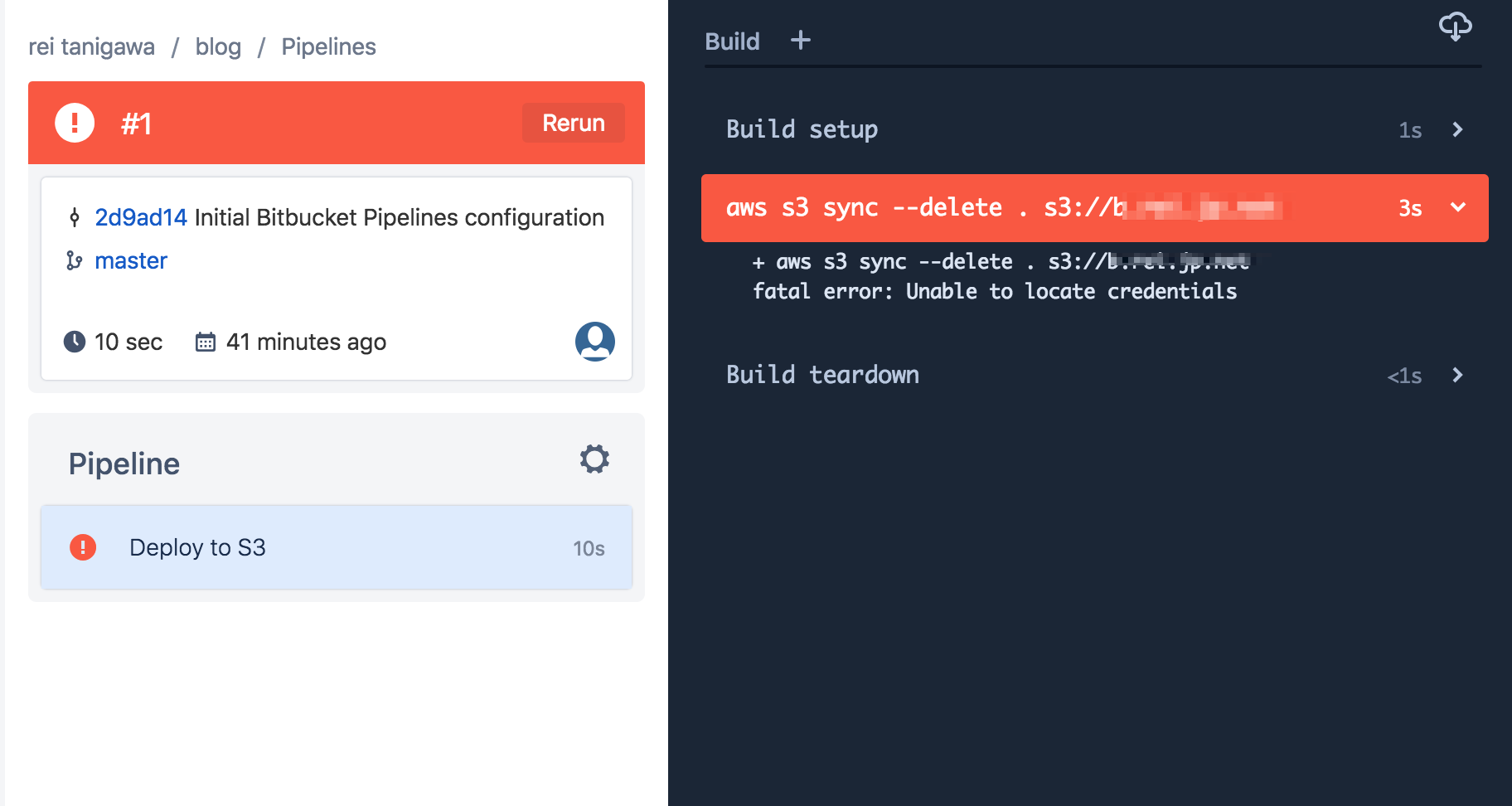Click the branch icon beside master
1512x806 pixels.
(x=75, y=260)
